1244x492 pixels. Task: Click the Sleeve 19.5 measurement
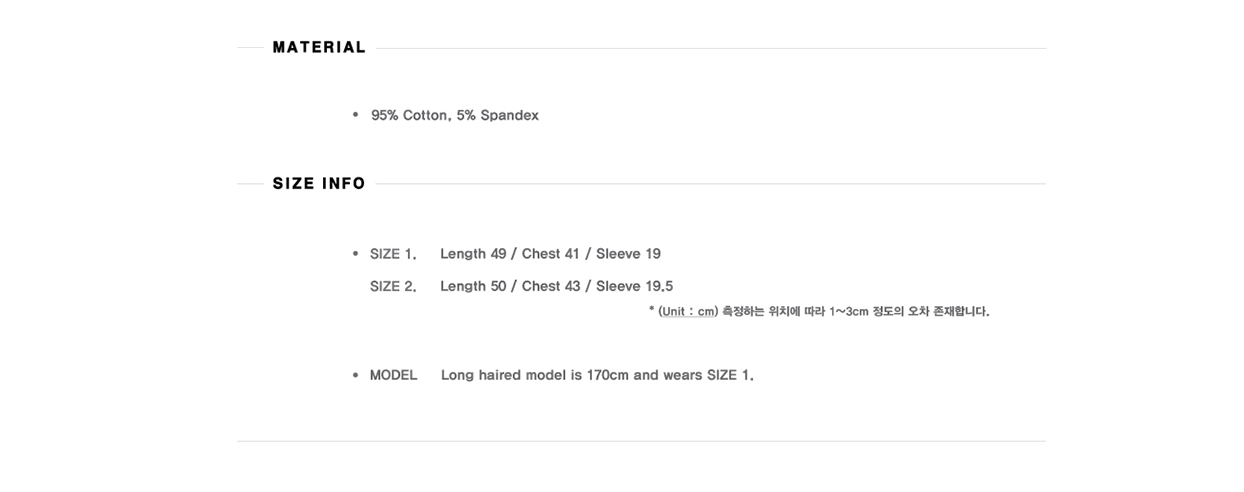click(x=634, y=286)
